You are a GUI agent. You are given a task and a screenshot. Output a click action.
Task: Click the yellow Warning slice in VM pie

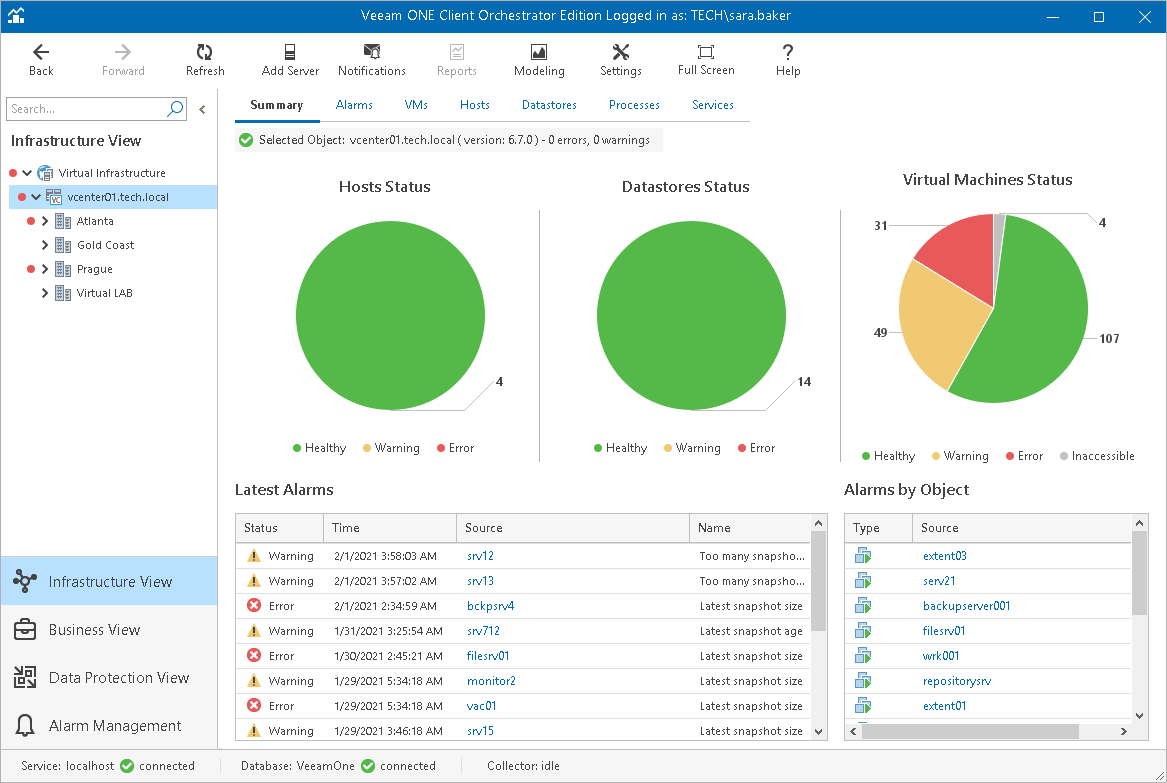click(x=938, y=320)
